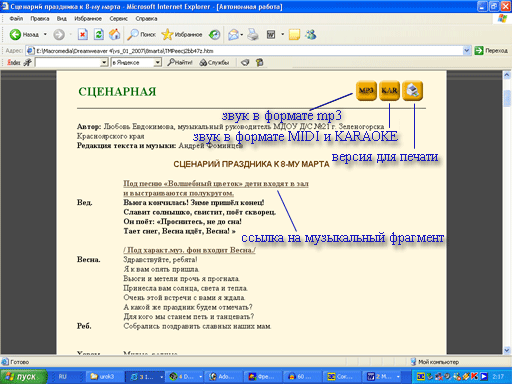
Task: Open the Сервис menu
Action: [119, 19]
